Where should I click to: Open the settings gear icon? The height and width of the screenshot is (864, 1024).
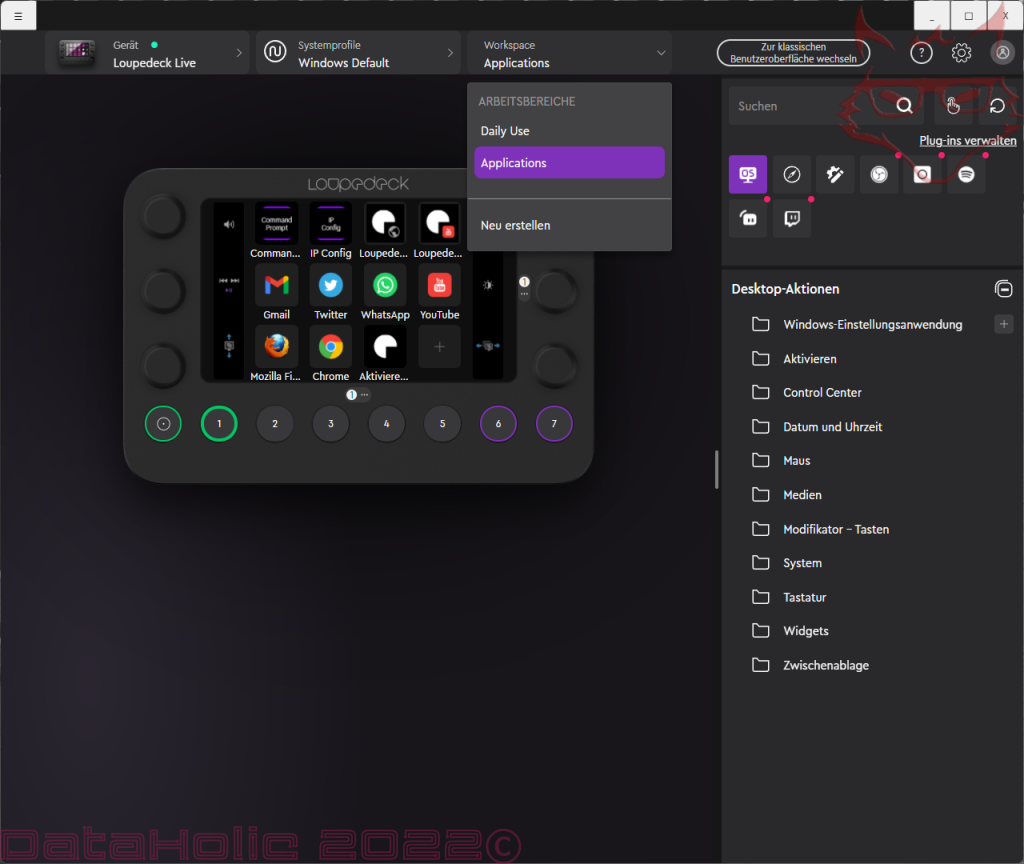pos(961,53)
